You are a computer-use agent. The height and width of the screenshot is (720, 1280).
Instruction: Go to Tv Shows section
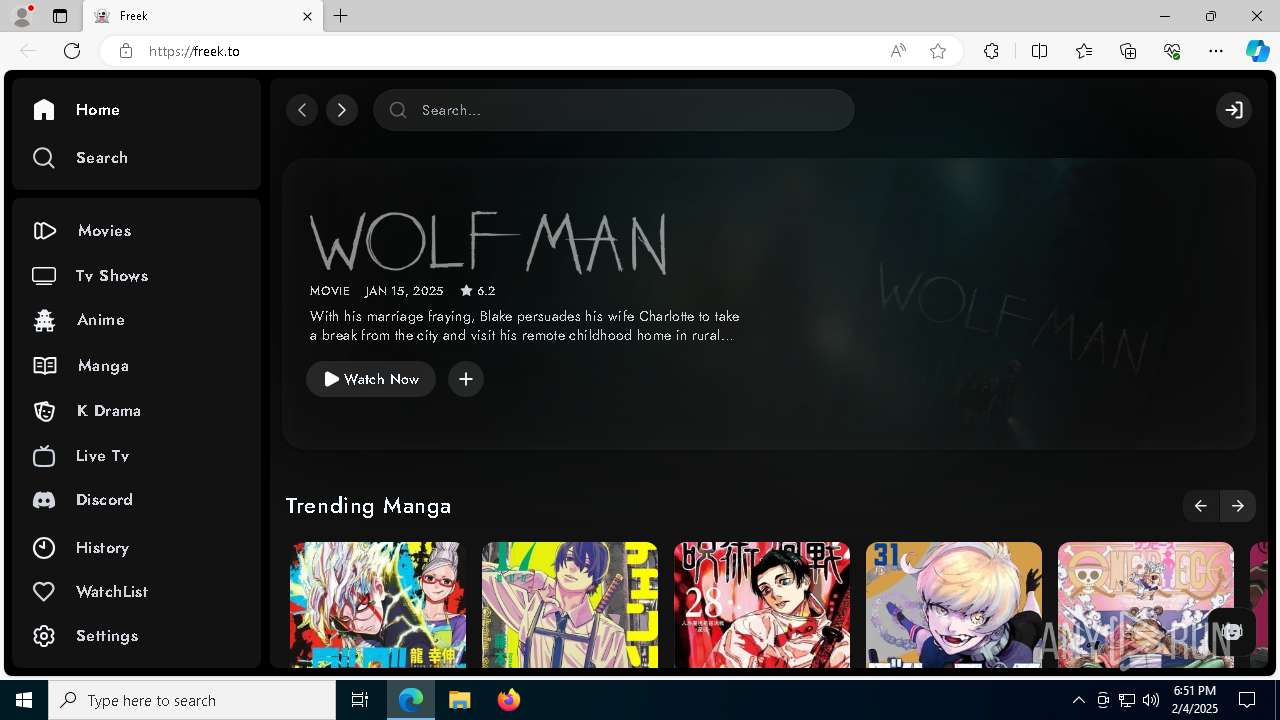pos(90,276)
